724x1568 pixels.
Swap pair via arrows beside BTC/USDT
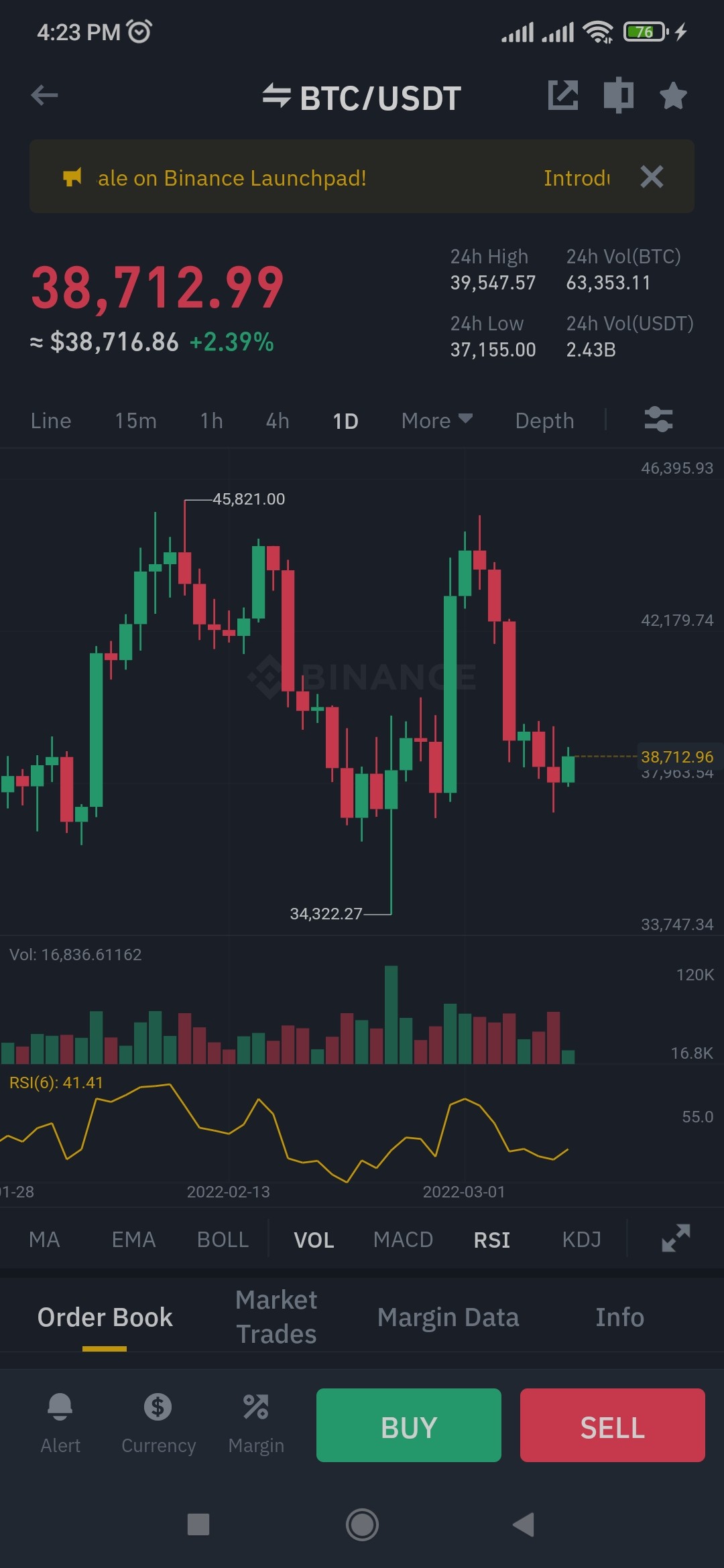tap(276, 96)
